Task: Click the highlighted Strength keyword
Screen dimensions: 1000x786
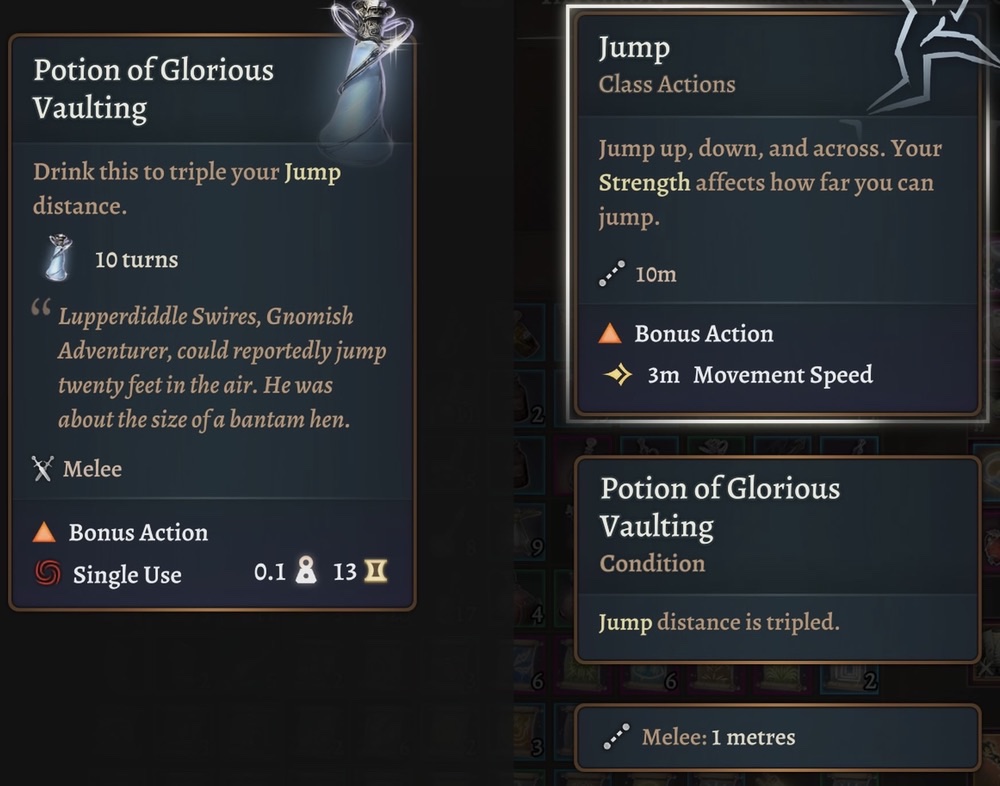Action: click(x=644, y=183)
